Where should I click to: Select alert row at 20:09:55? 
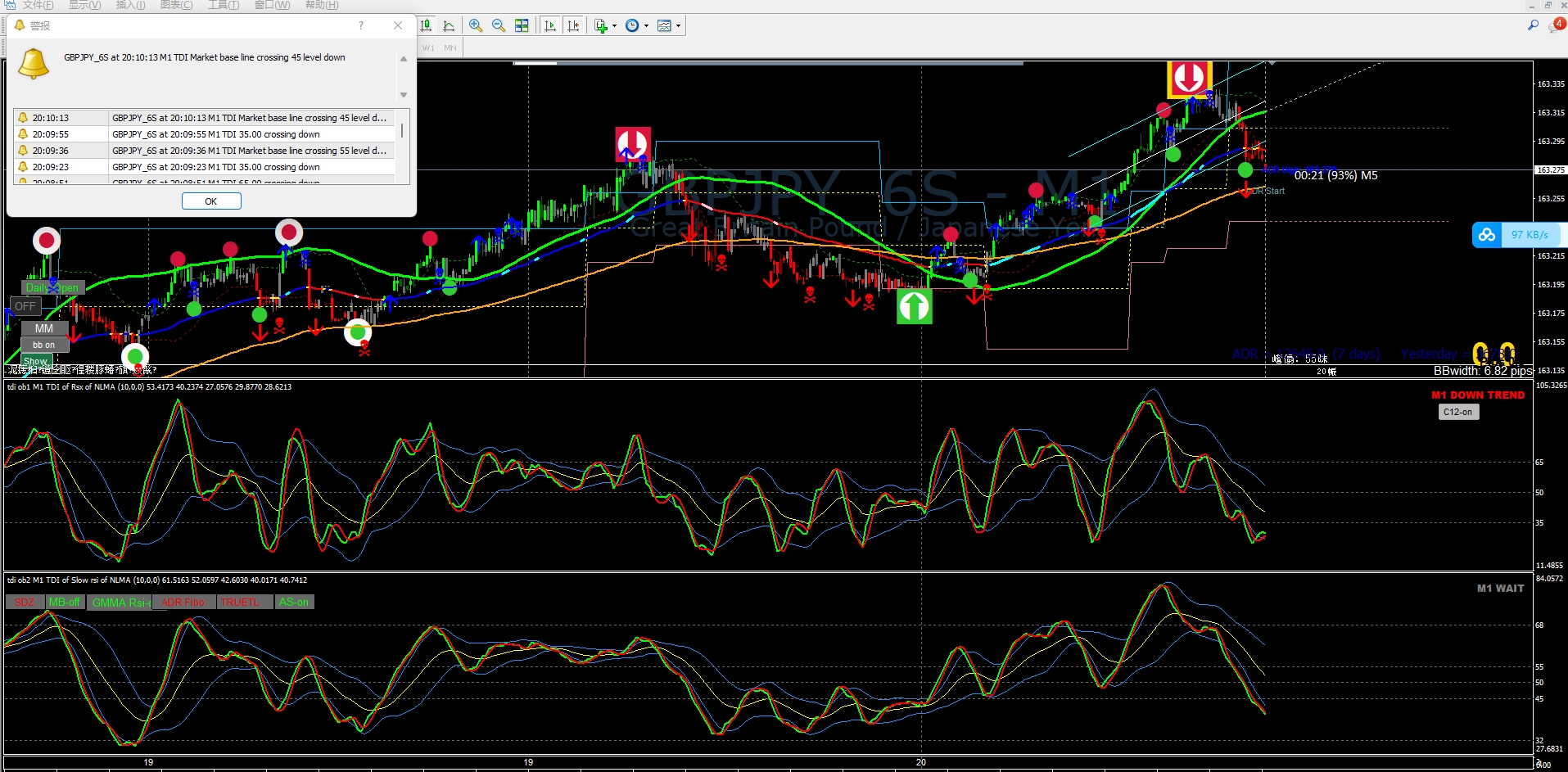tap(205, 134)
